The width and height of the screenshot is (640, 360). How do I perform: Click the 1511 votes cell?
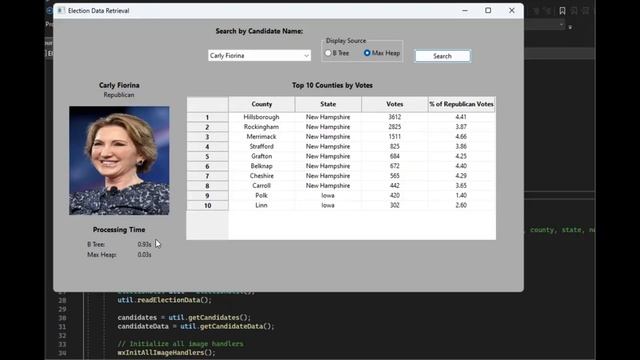coord(395,137)
